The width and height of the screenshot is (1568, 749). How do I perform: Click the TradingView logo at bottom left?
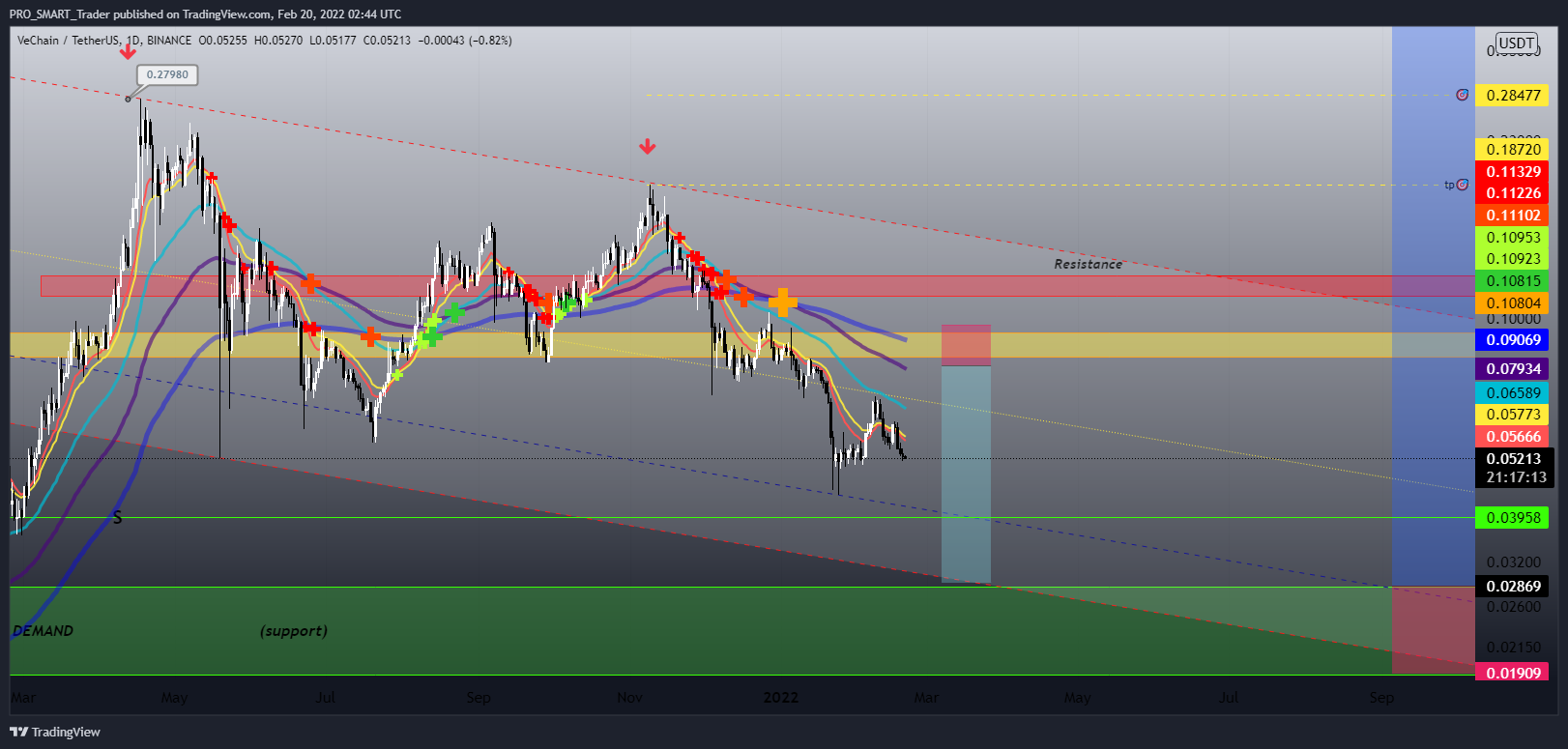pyautogui.click(x=55, y=732)
